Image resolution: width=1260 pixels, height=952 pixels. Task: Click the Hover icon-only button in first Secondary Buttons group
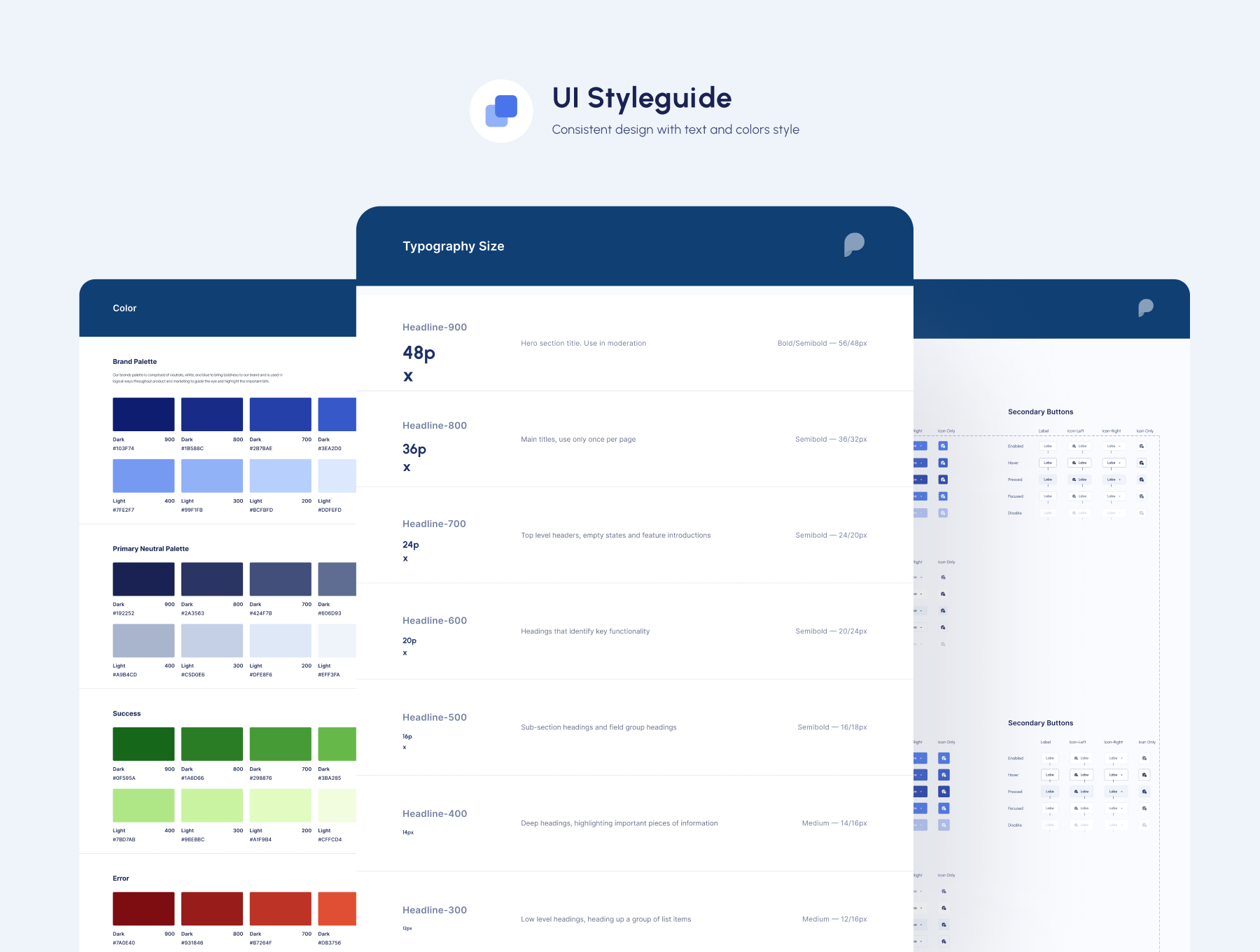click(x=1142, y=463)
